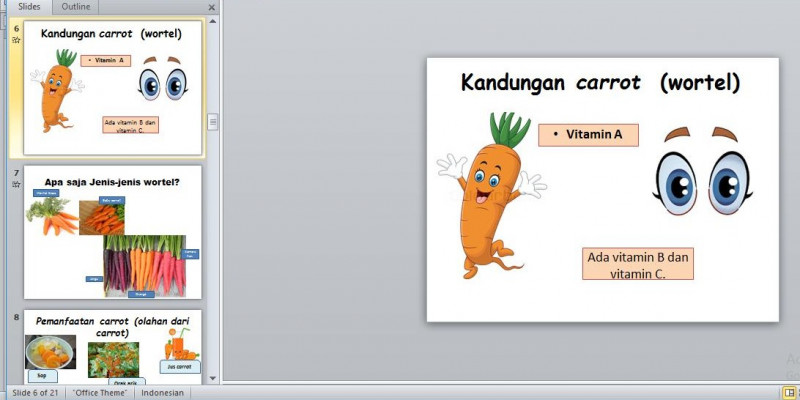Click the Normal view icon in status bar
Viewport: 800px width, 400px height.
(x=788, y=393)
